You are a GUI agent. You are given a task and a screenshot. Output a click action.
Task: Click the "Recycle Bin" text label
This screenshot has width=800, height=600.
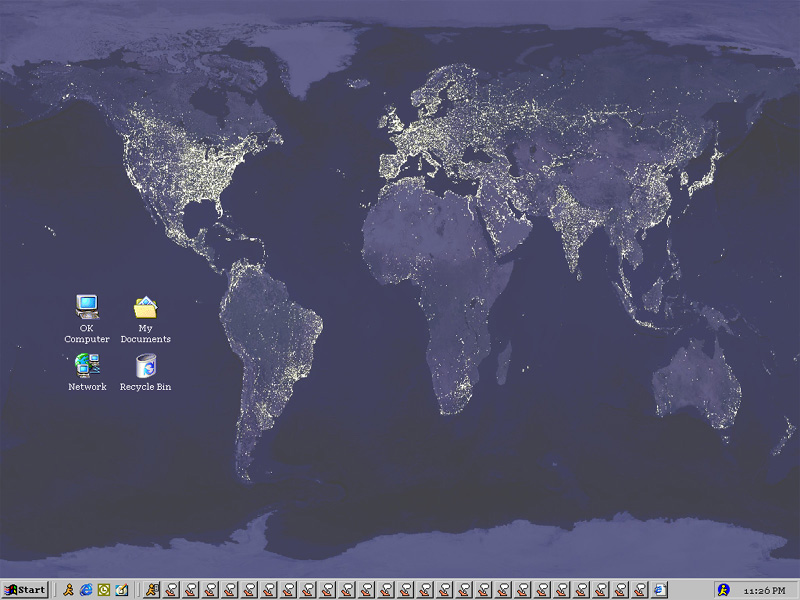[x=146, y=387]
